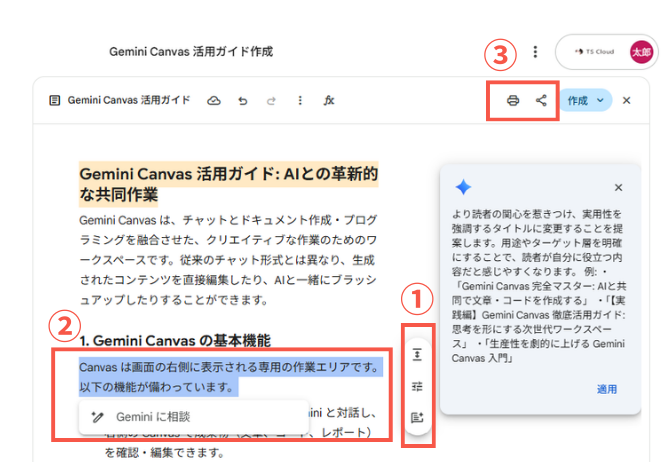Screen dimensions: 666x462
Task: Click Gemini に相談 popup
Action: (x=194, y=417)
